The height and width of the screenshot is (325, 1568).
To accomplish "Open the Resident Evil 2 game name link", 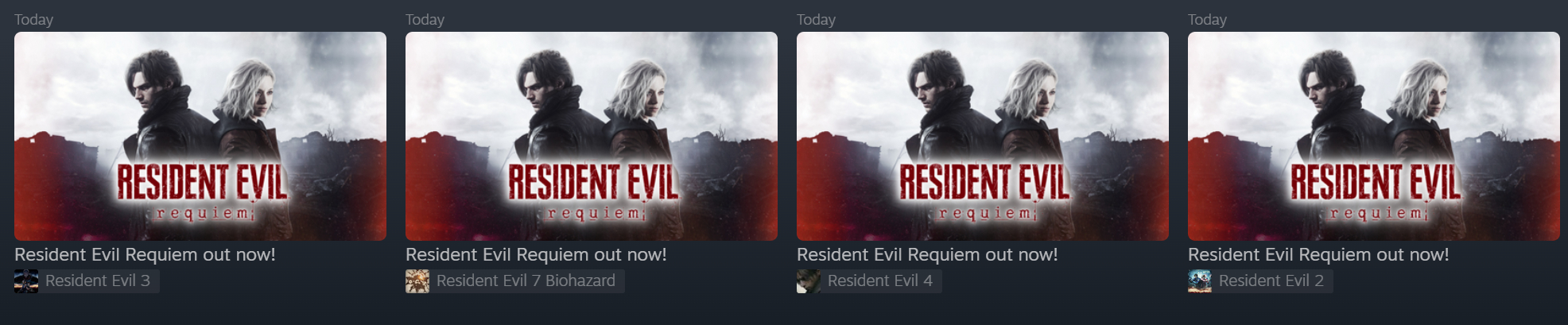I will (1271, 281).
